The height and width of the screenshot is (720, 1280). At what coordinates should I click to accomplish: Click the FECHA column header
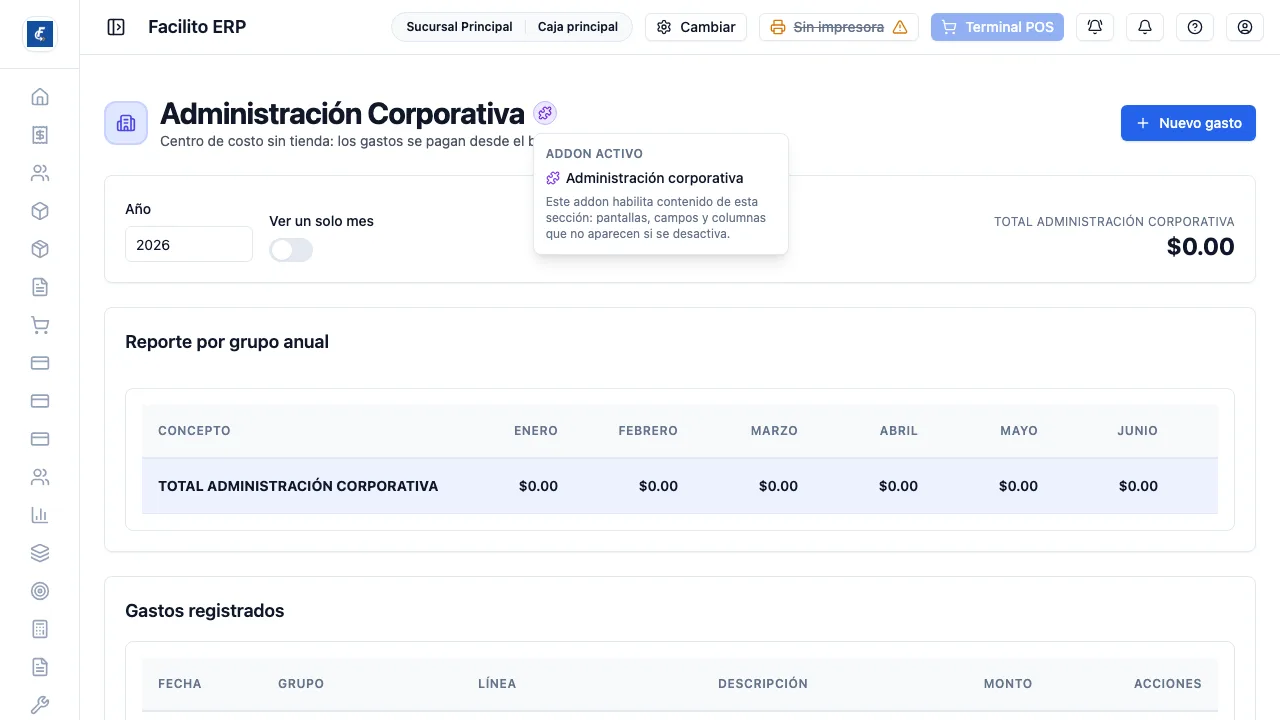(x=180, y=684)
